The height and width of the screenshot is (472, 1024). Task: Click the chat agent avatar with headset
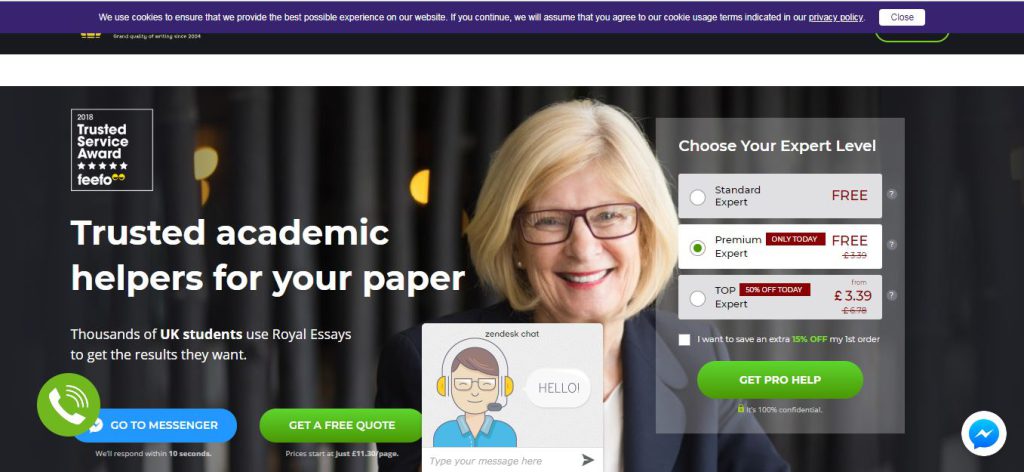coord(475,394)
